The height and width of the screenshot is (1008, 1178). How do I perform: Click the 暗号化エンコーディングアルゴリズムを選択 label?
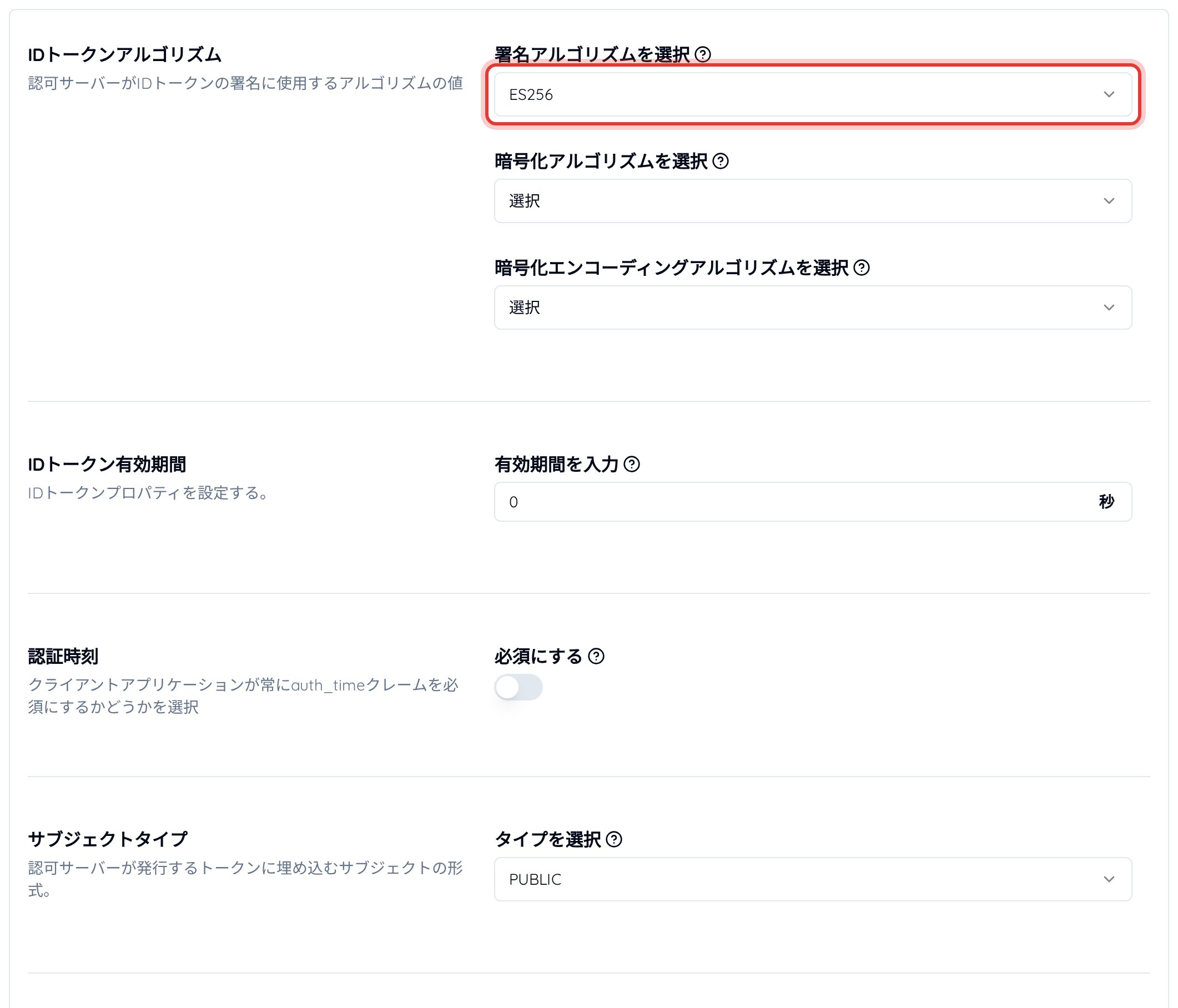[671, 268]
